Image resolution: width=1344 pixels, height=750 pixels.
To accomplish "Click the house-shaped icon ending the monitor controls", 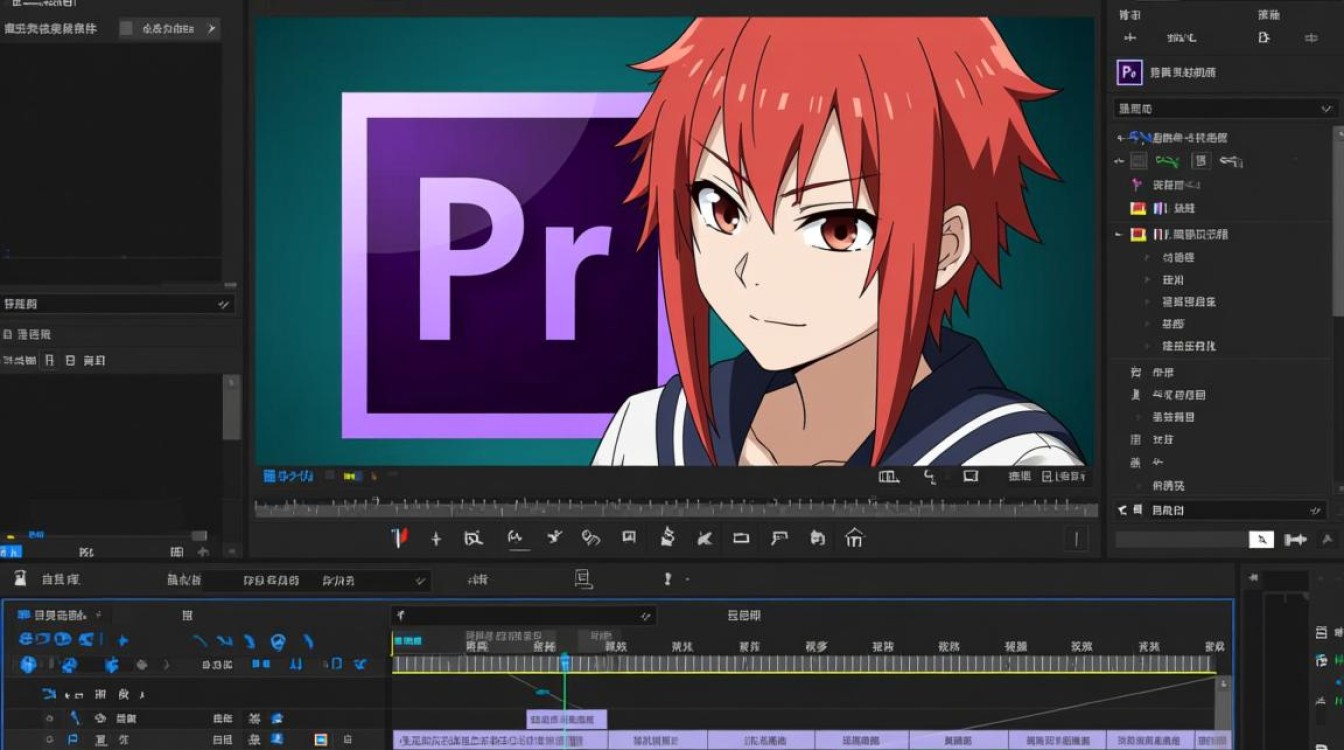I will (854, 538).
